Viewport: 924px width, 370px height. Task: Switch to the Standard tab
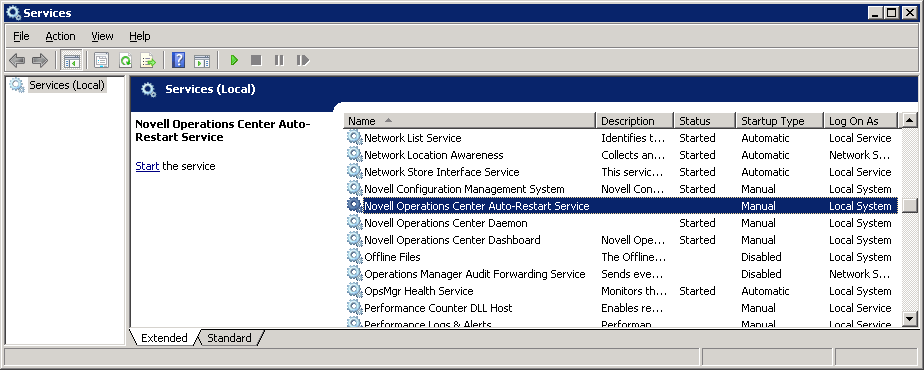pyautogui.click(x=229, y=338)
